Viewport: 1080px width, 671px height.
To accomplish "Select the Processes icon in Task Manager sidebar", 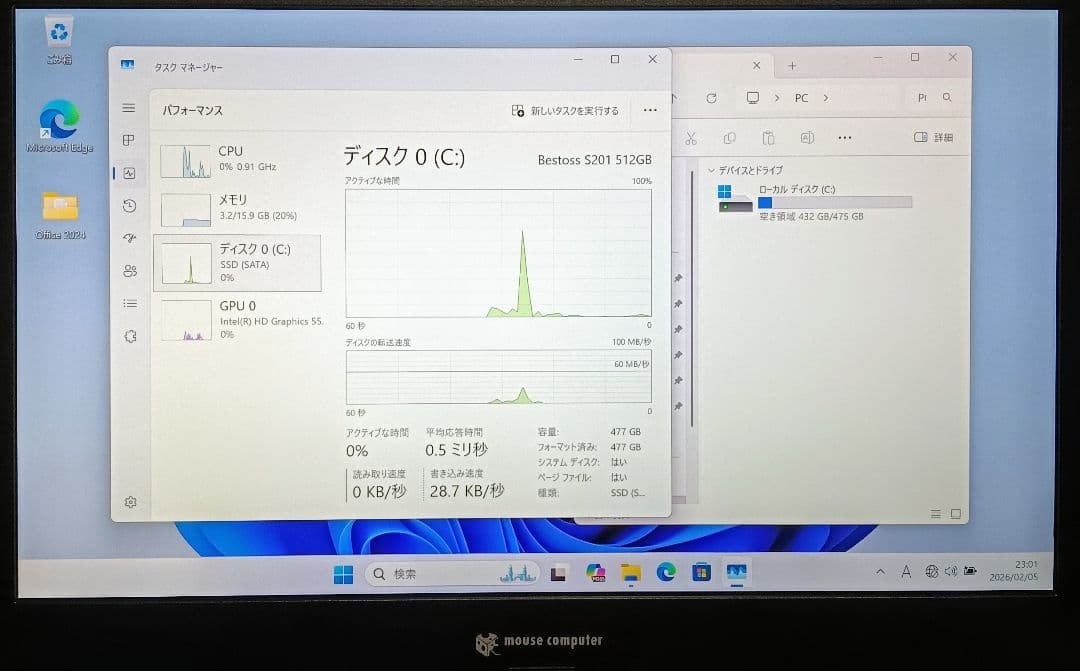I will click(130, 141).
